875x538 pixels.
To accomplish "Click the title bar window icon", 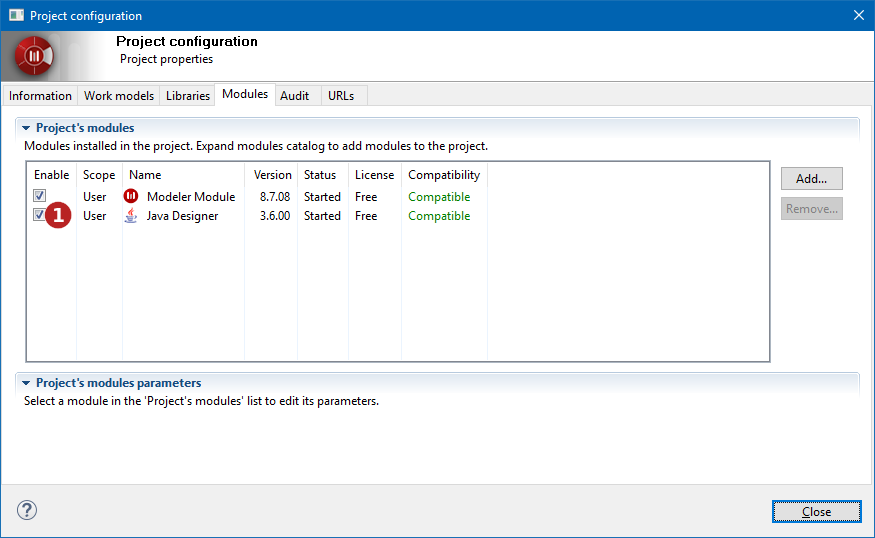I will tap(16, 15).
